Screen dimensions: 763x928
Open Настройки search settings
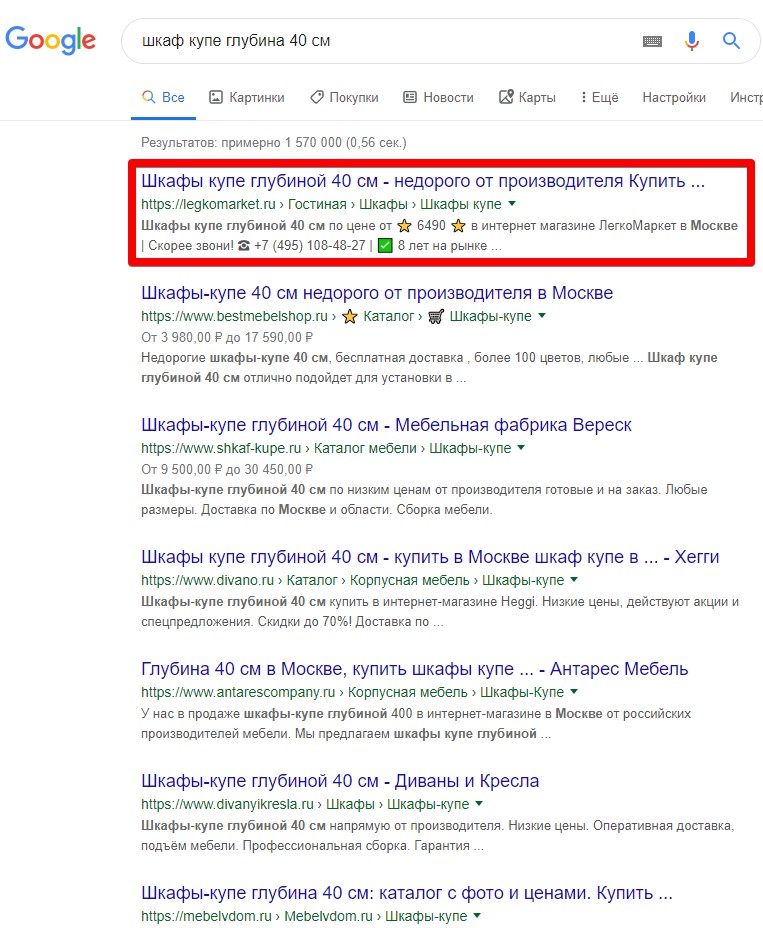coord(674,98)
